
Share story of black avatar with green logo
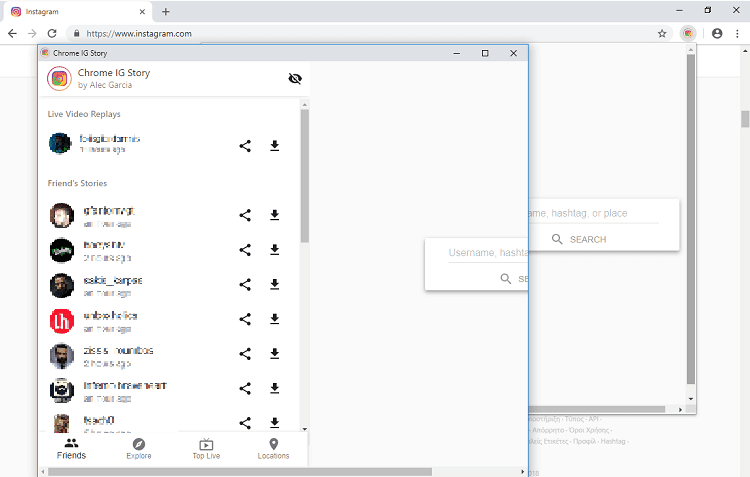pyautogui.click(x=245, y=250)
